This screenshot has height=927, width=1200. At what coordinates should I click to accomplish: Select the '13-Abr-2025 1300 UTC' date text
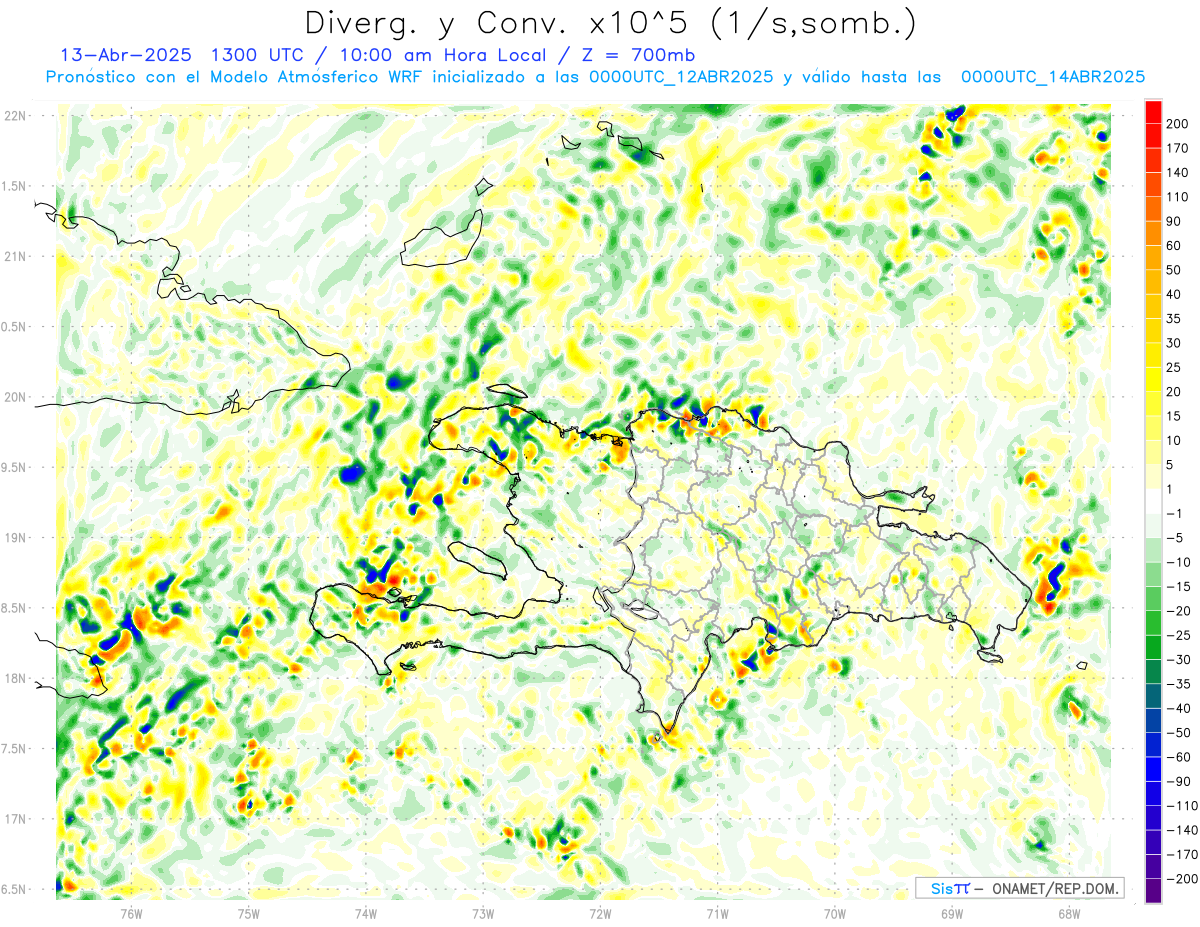click(x=183, y=55)
